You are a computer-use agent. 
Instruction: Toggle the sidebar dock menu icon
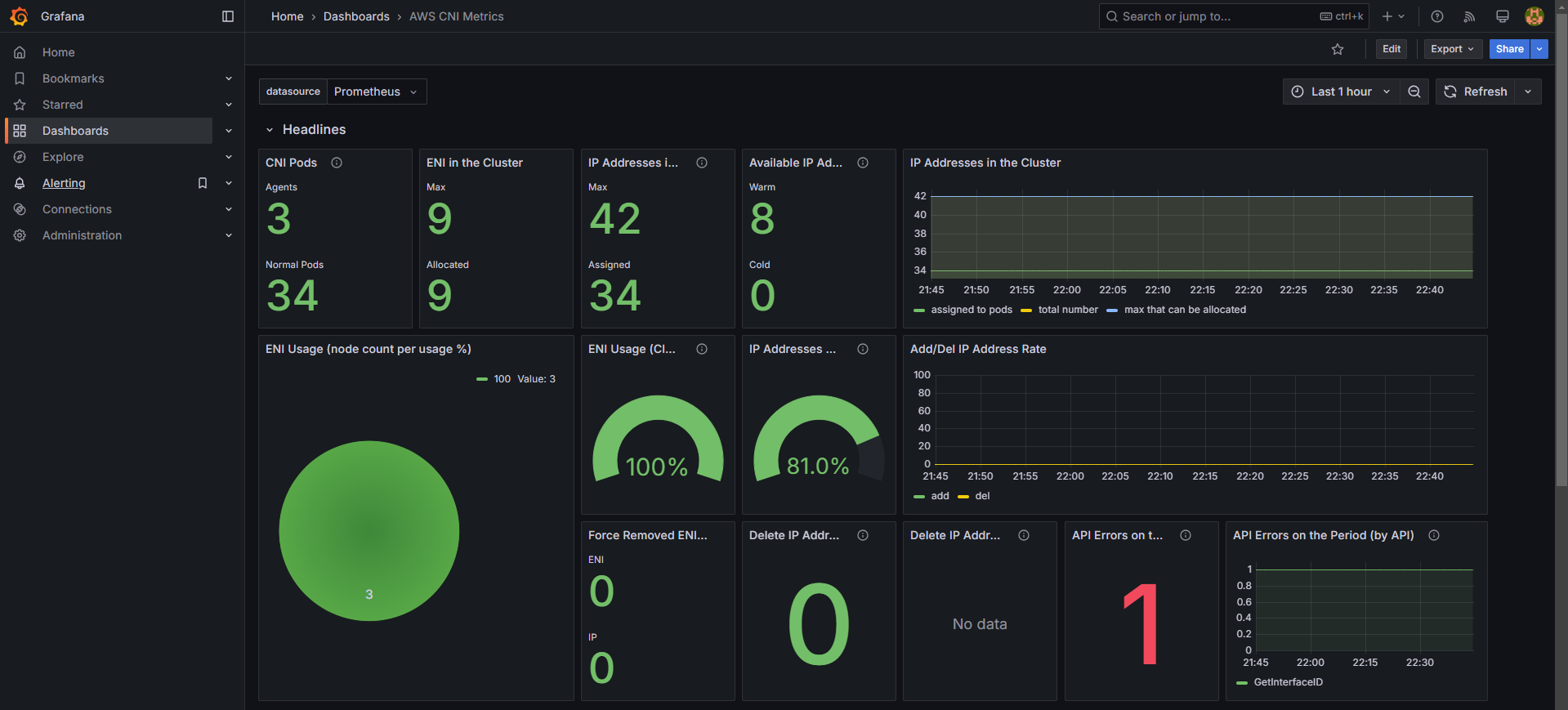click(228, 16)
